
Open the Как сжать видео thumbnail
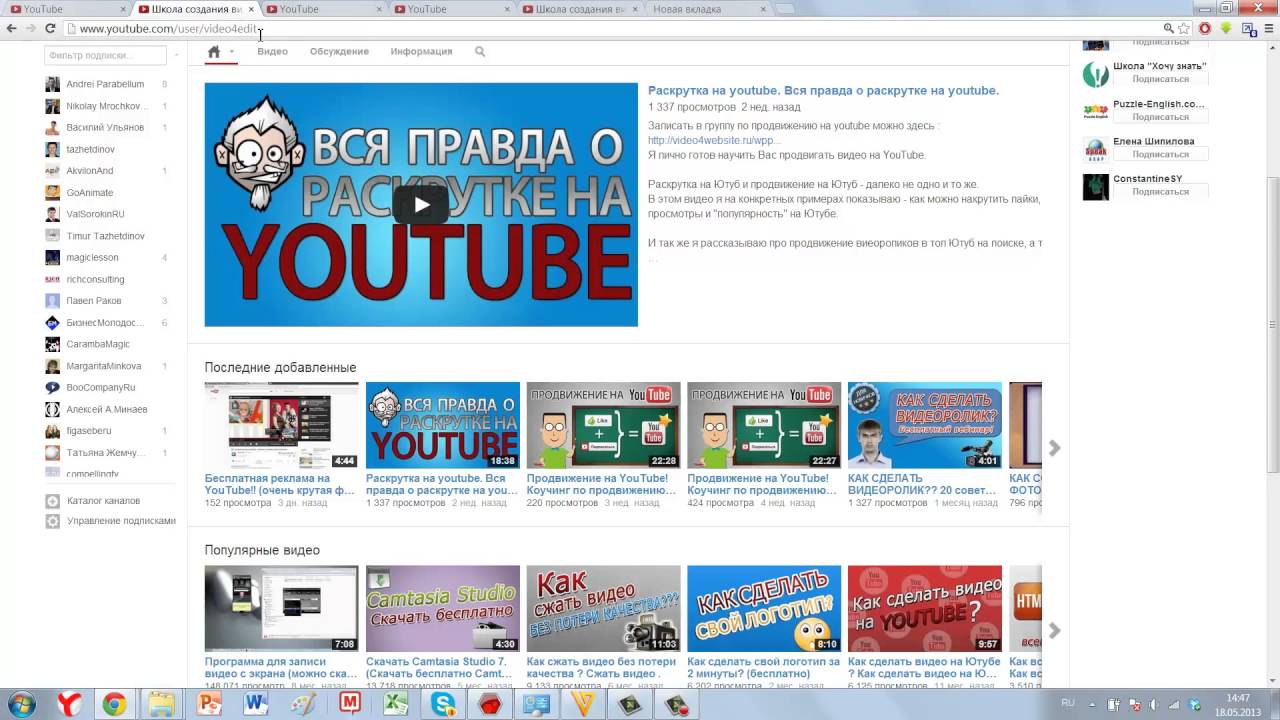tap(603, 608)
